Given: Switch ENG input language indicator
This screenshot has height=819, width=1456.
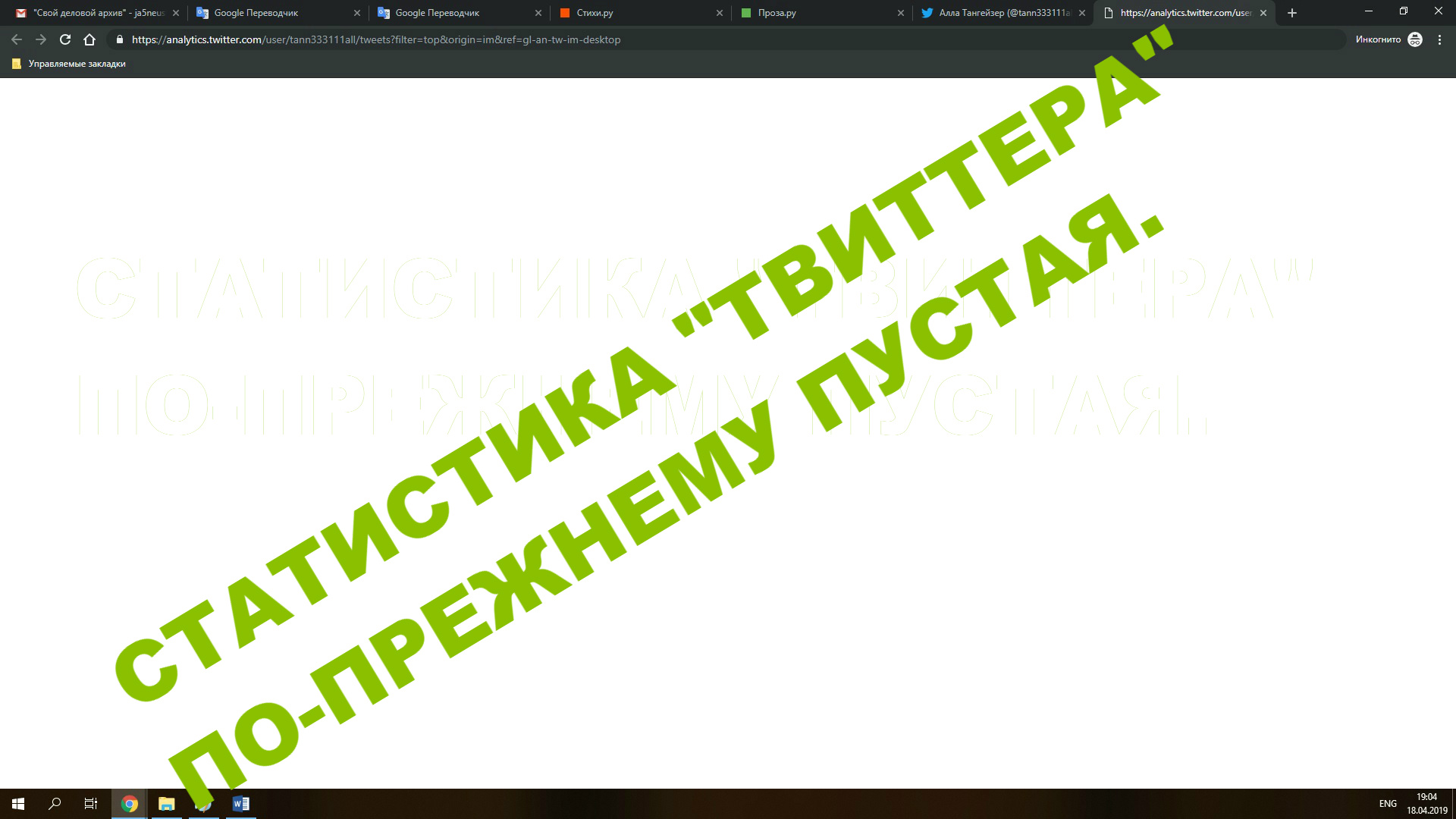Looking at the screenshot, I should click(x=1388, y=804).
